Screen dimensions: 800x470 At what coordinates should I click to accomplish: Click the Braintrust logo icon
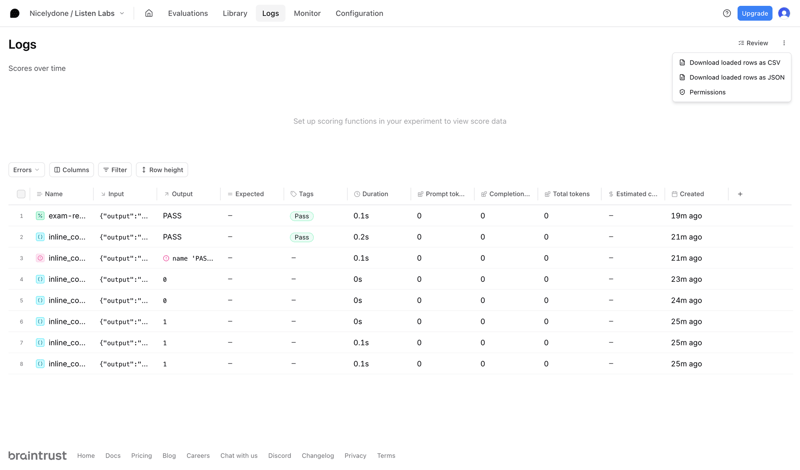[x=15, y=13]
